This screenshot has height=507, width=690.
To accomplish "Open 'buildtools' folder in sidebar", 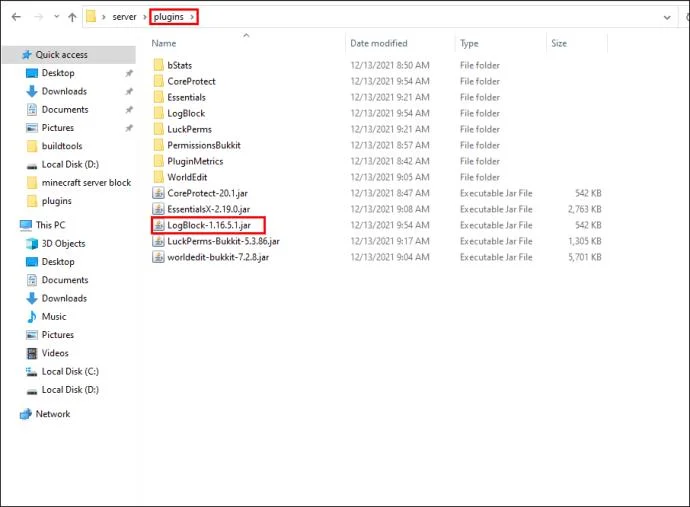I will [x=62, y=146].
